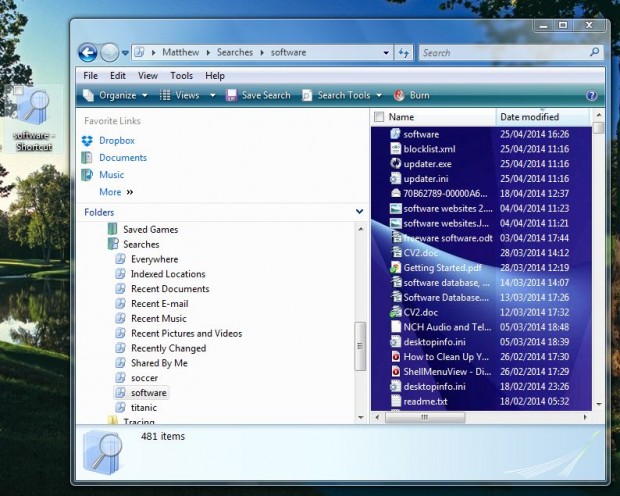Click the horizontal scroll right arrow
Viewport: 620px width, 496px height.
click(585, 417)
